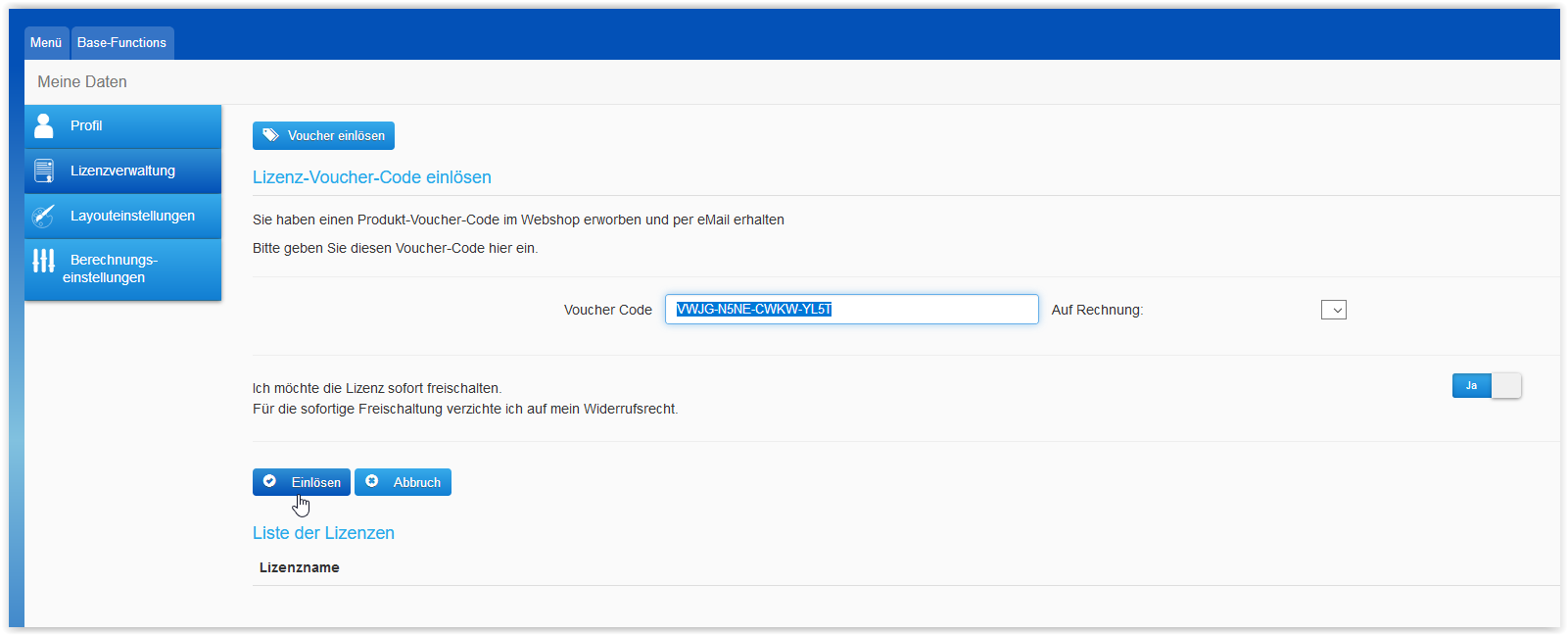Image resolution: width=1568 pixels, height=635 pixels.
Task: Switch to the Base-Functions tab
Action: coord(121,43)
